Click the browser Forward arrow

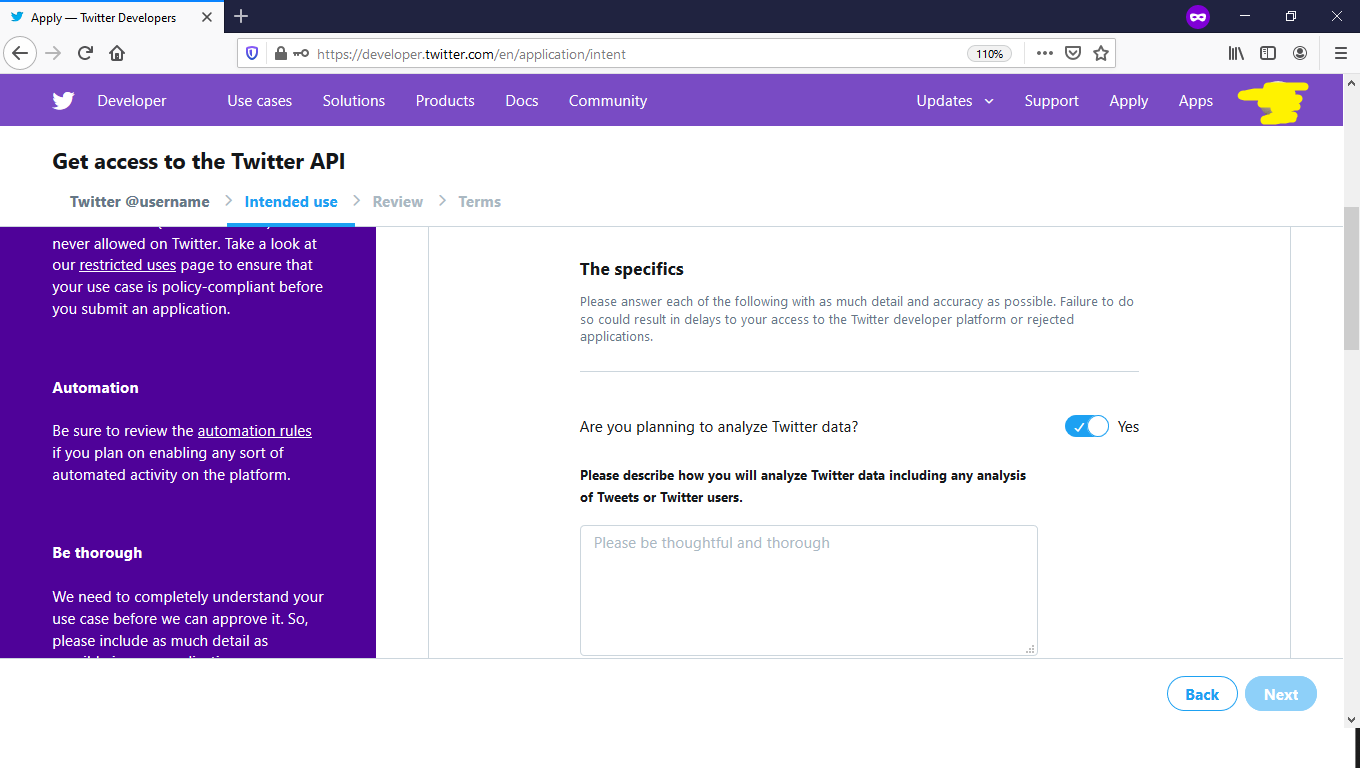pyautogui.click(x=54, y=53)
